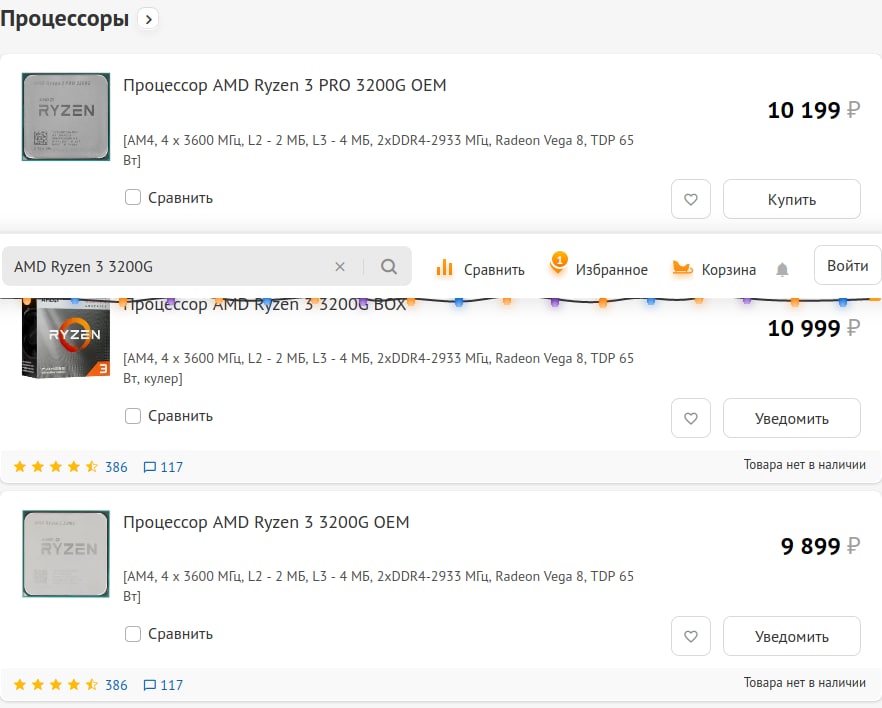Select Товара нет в наличии under Ryzen 3200G BOX
882x708 pixels.
804,465
